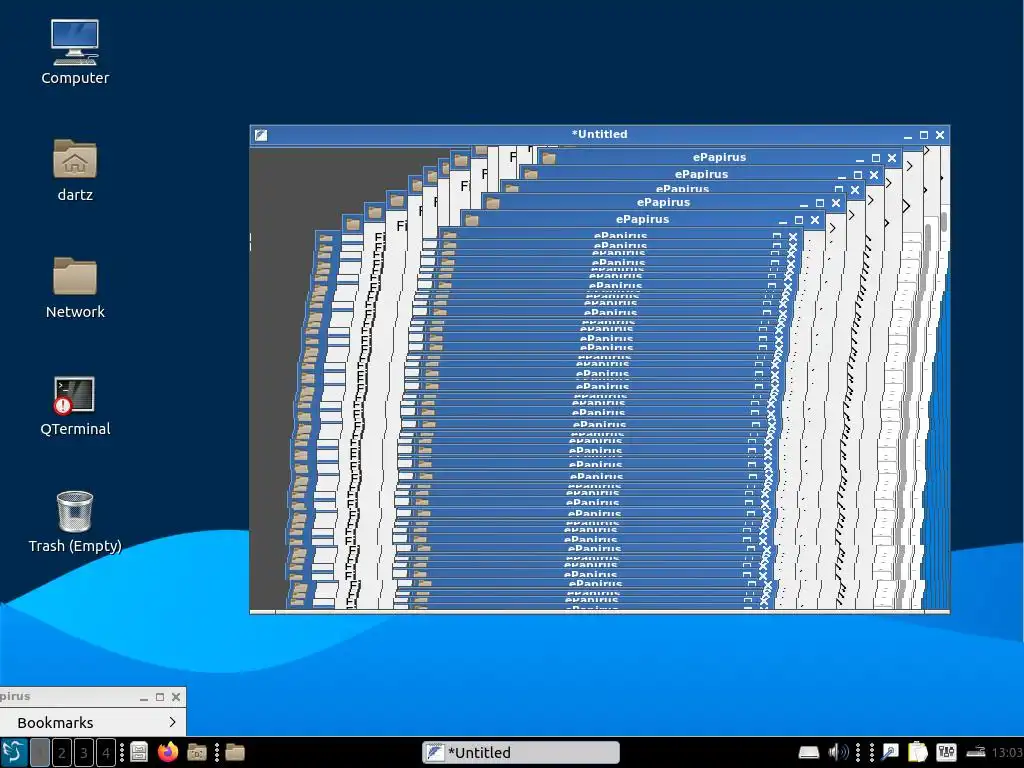Switch to virtual desktop 1 in pager
1024x768 pixels.
40,752
